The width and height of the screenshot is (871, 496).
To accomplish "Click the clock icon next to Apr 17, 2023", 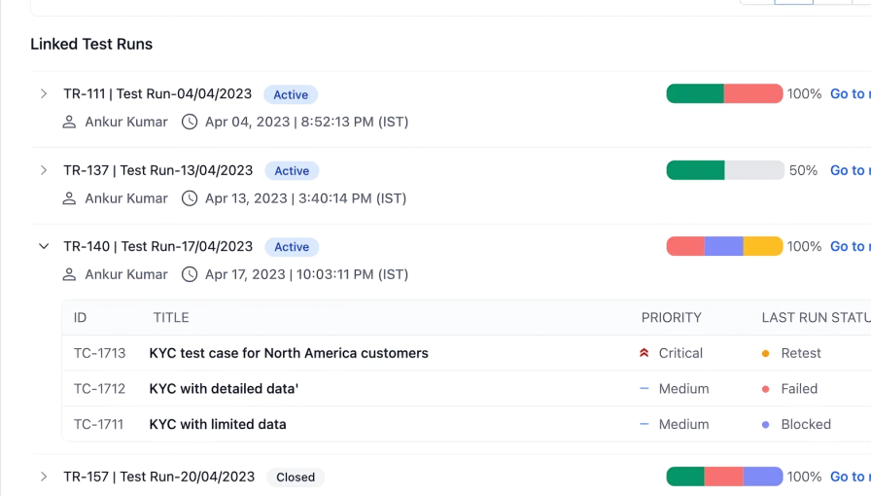I will click(189, 274).
